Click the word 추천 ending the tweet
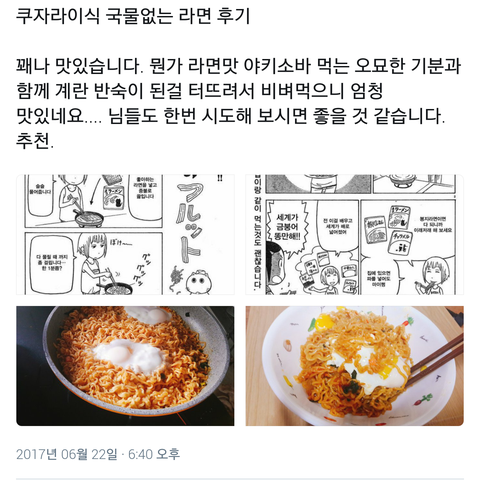The width and height of the screenshot is (480, 480). [x=35, y=141]
